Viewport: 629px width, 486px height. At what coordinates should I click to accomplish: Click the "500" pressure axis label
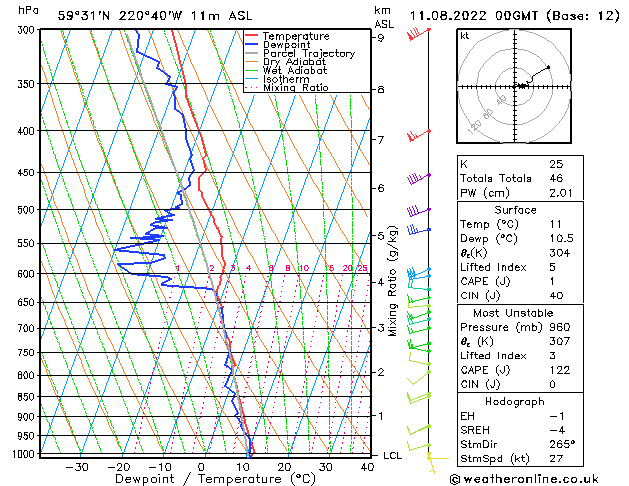point(28,210)
